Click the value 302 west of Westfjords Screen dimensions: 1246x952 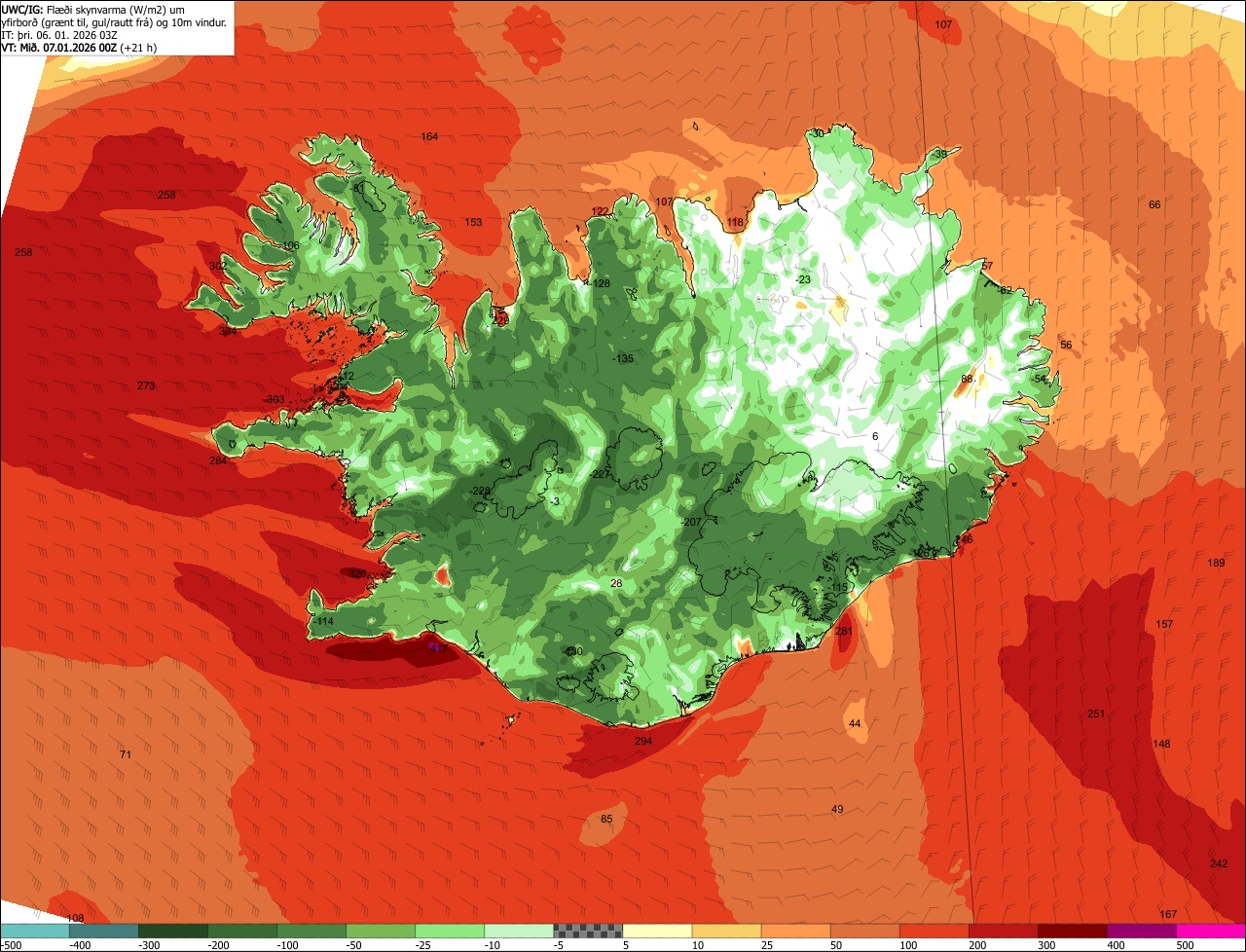218,267
